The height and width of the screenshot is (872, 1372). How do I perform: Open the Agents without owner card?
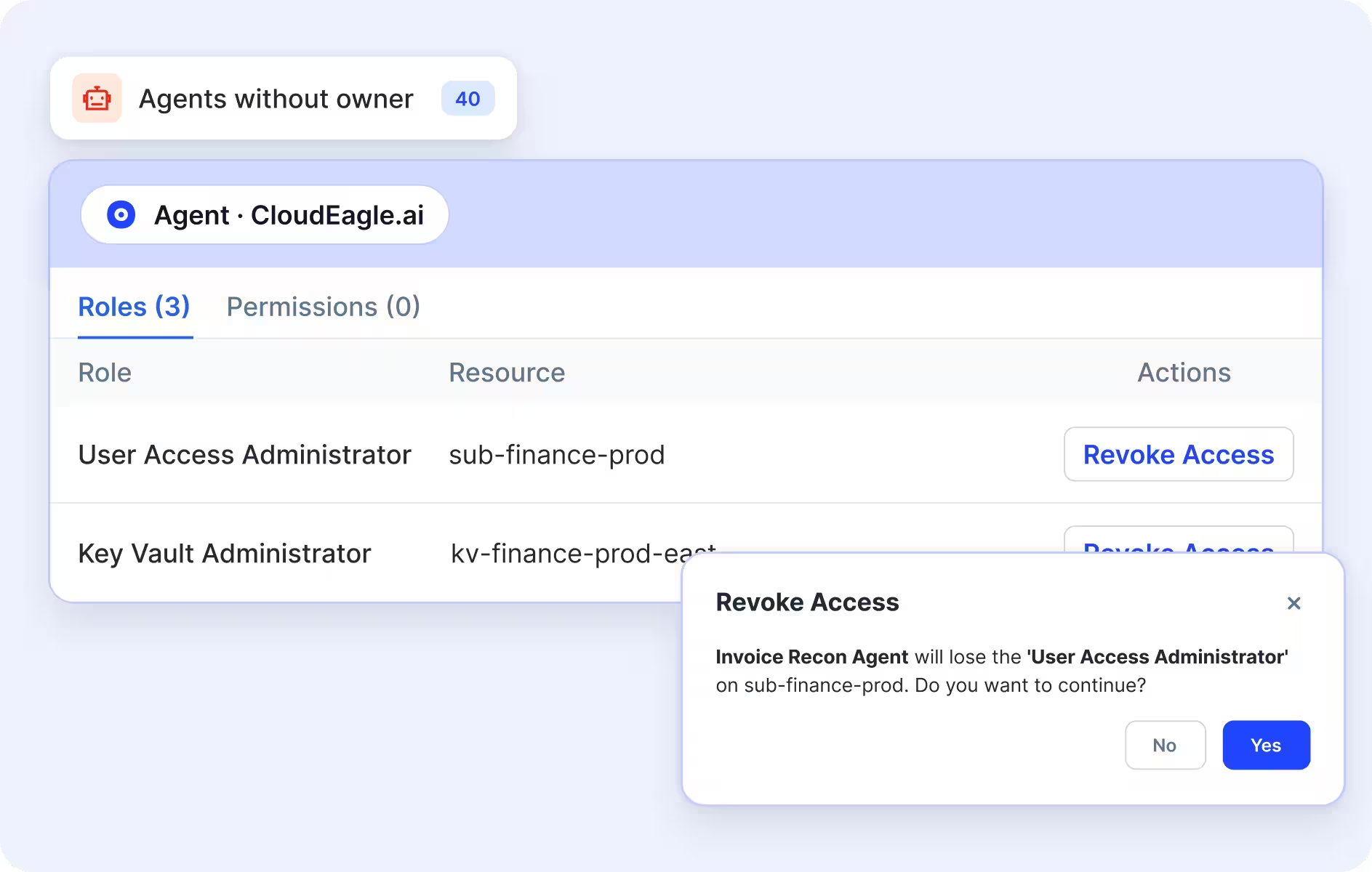click(x=284, y=98)
